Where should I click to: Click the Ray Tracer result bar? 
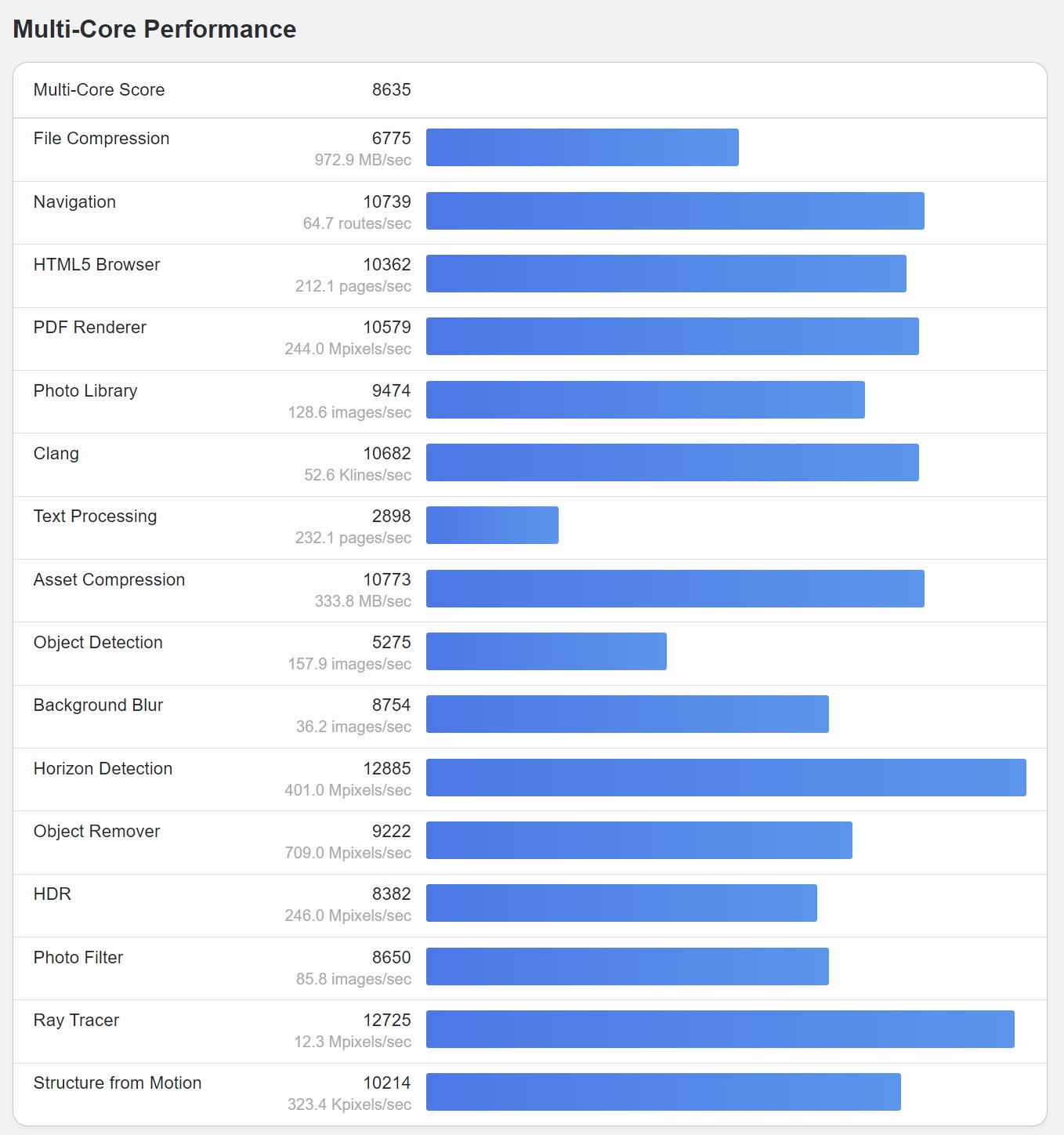click(720, 1029)
